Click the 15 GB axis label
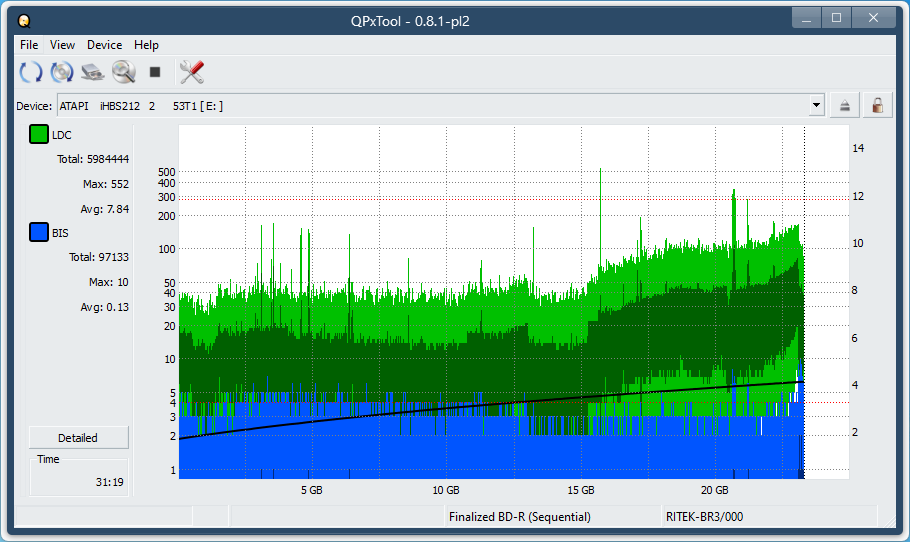The width and height of the screenshot is (910, 542). click(580, 490)
